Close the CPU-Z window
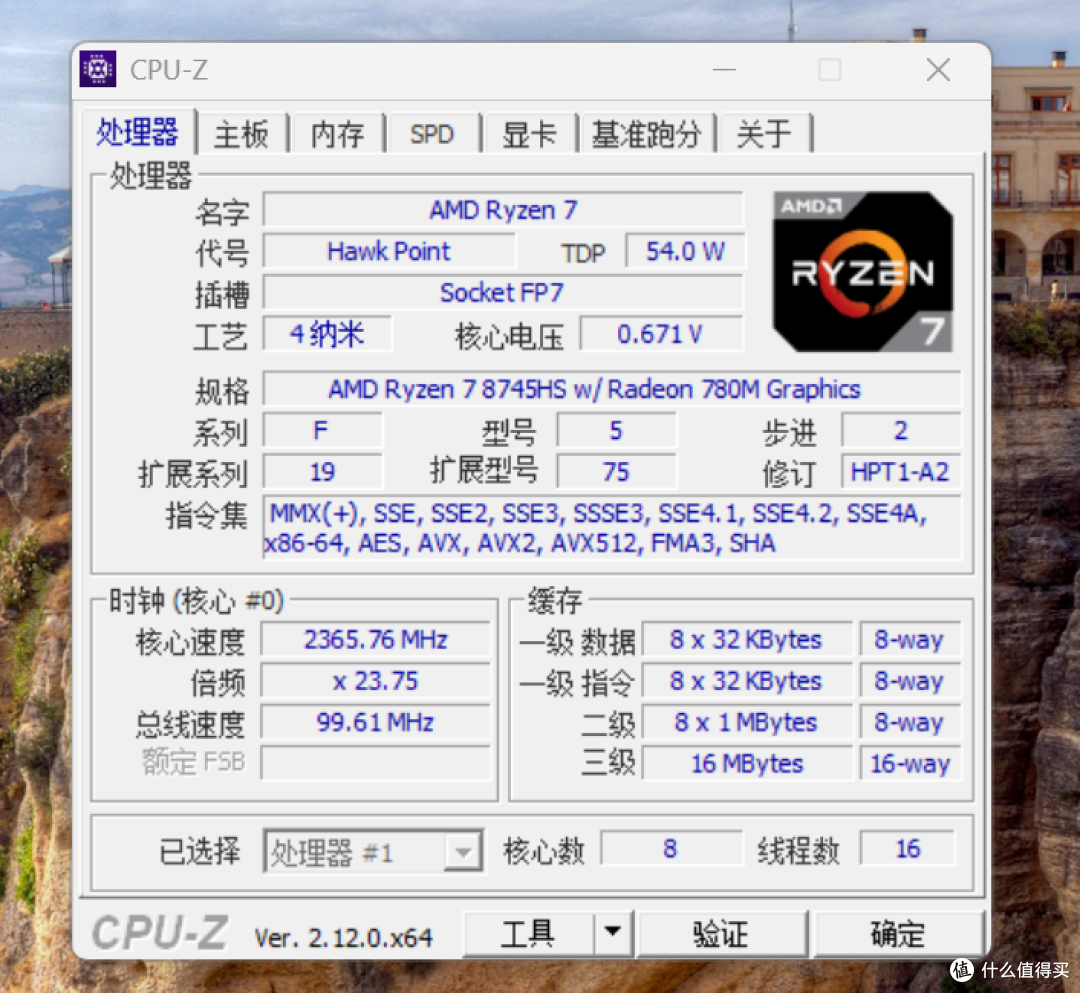 click(x=938, y=70)
